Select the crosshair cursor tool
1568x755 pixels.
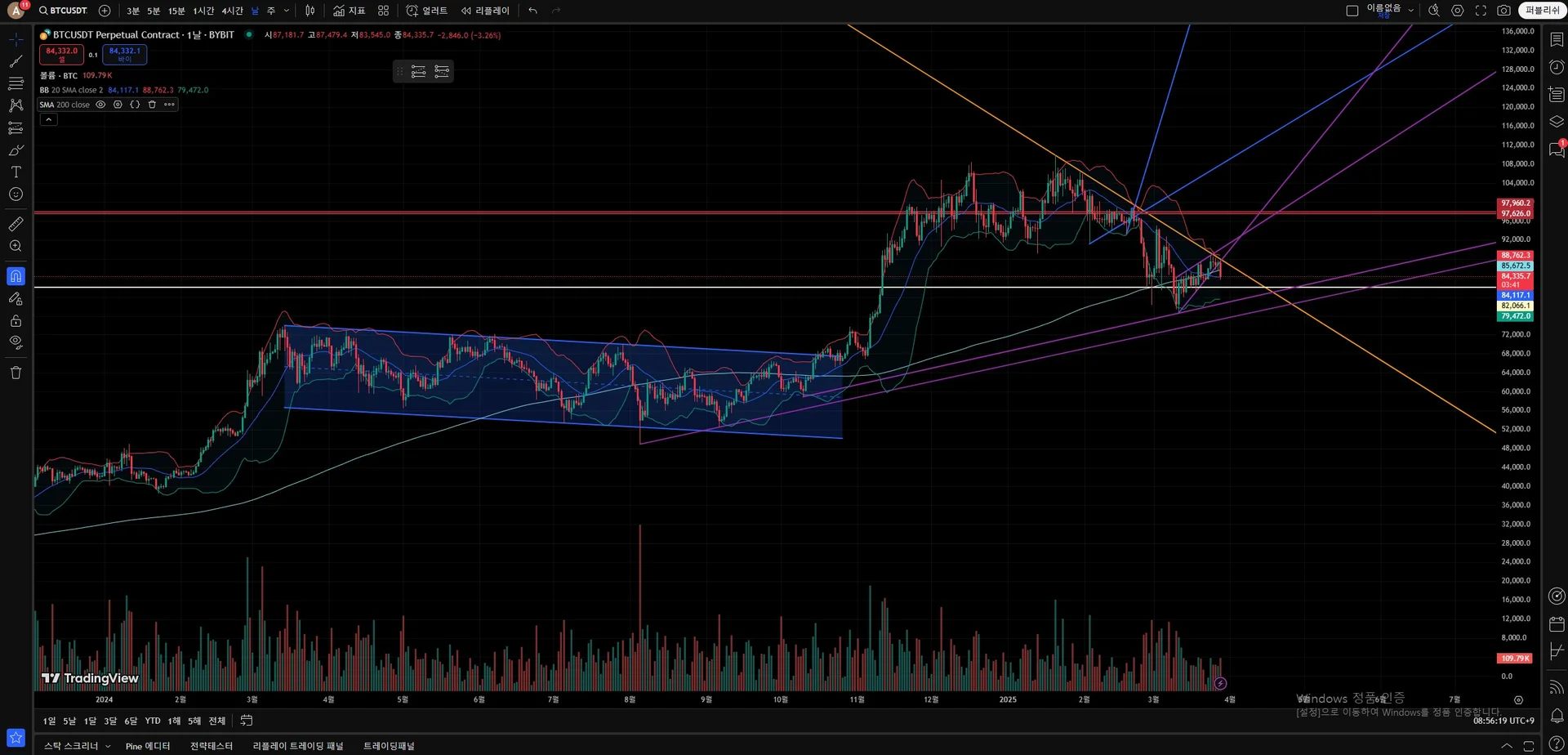coord(16,39)
